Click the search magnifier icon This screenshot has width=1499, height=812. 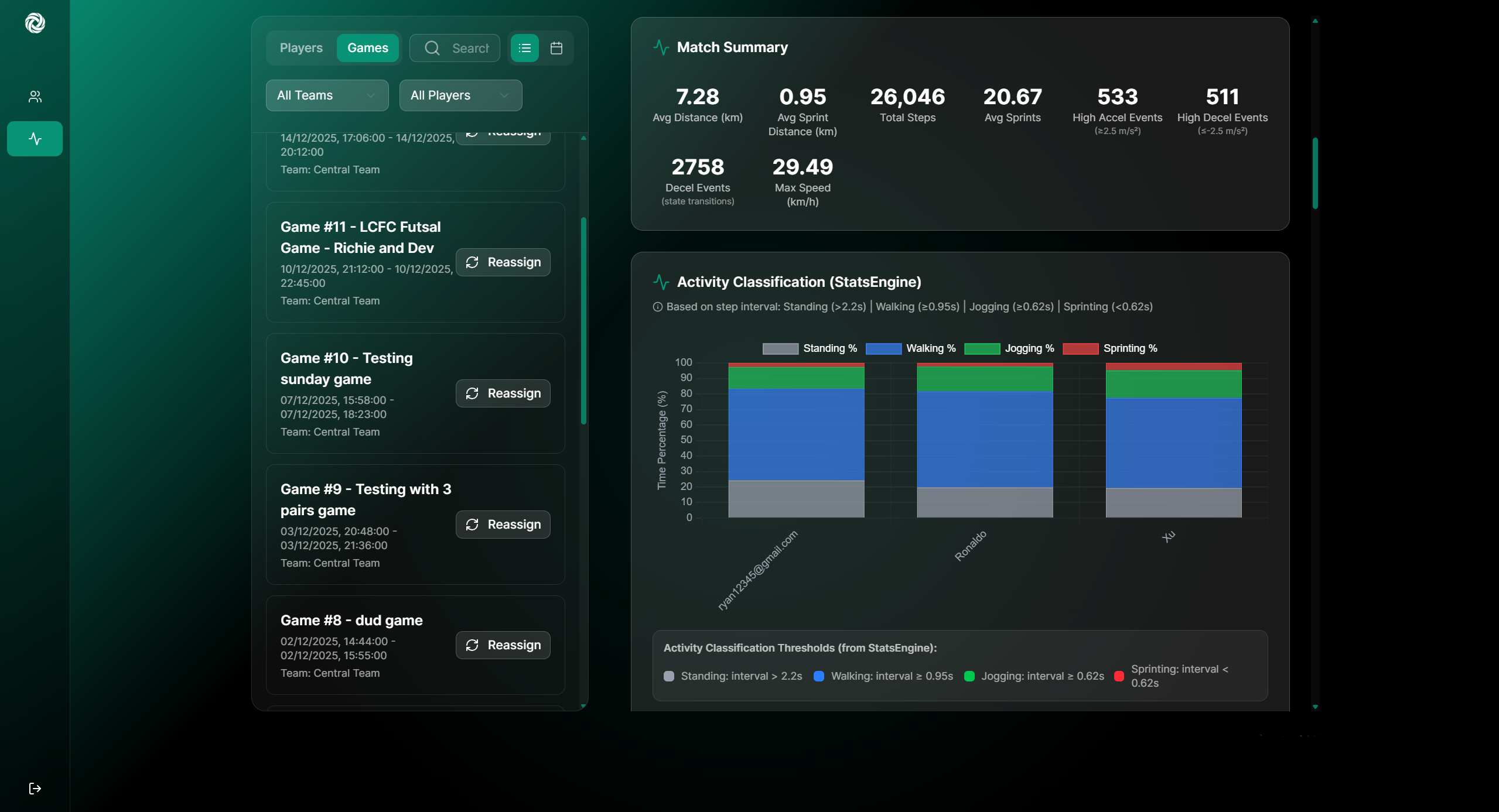point(432,48)
